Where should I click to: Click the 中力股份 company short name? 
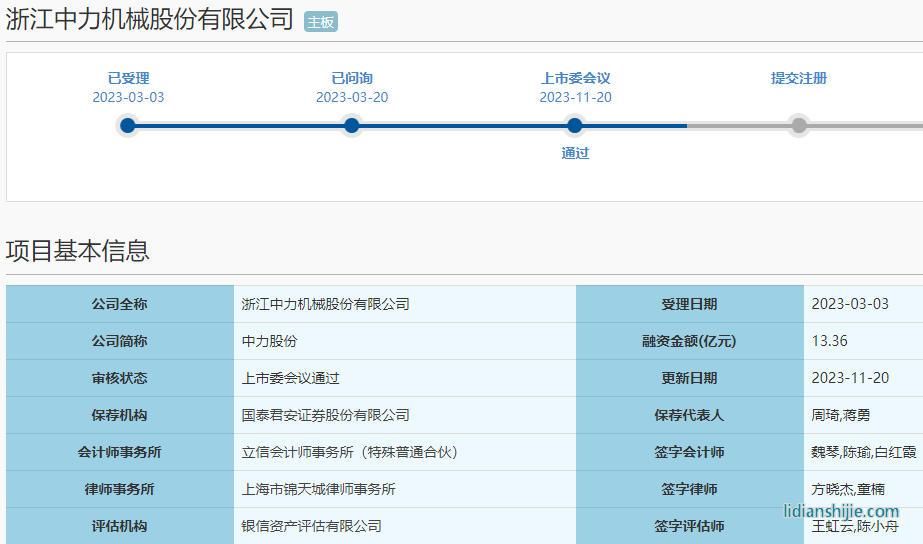coord(269,341)
